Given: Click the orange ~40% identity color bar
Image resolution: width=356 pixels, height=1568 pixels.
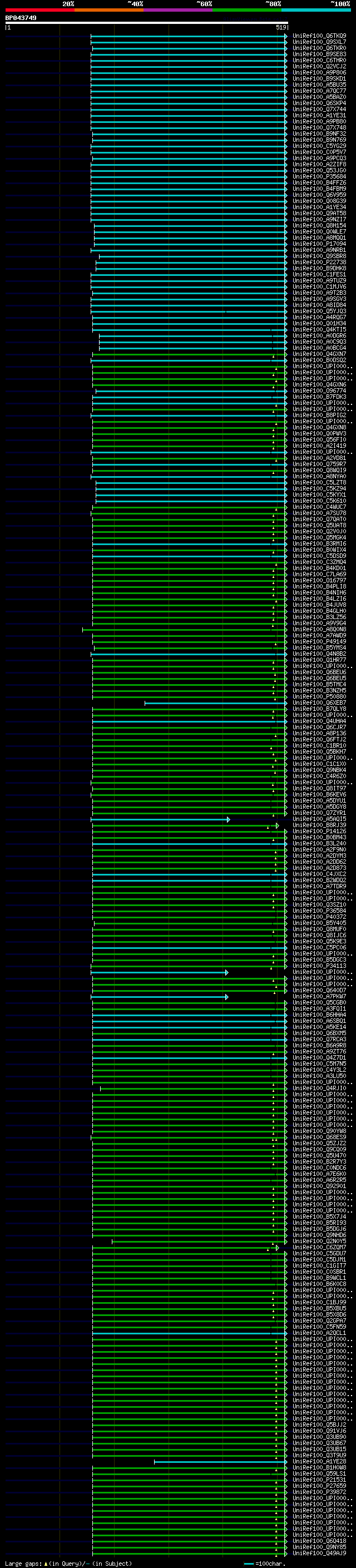Looking at the screenshot, I should tap(109, 10).
